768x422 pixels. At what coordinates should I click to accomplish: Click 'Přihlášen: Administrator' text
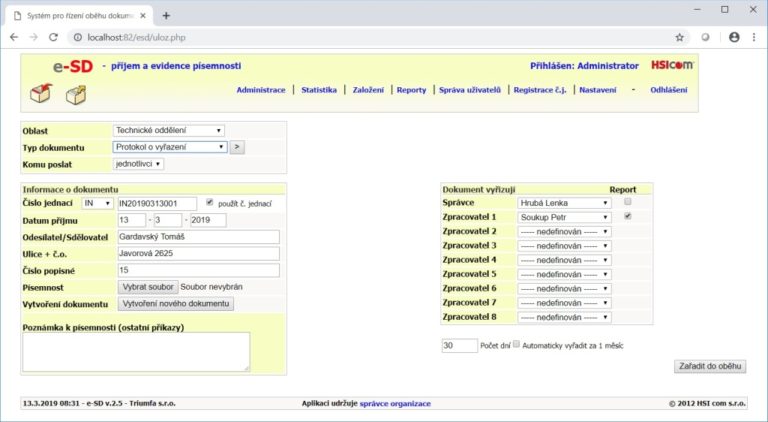584,66
